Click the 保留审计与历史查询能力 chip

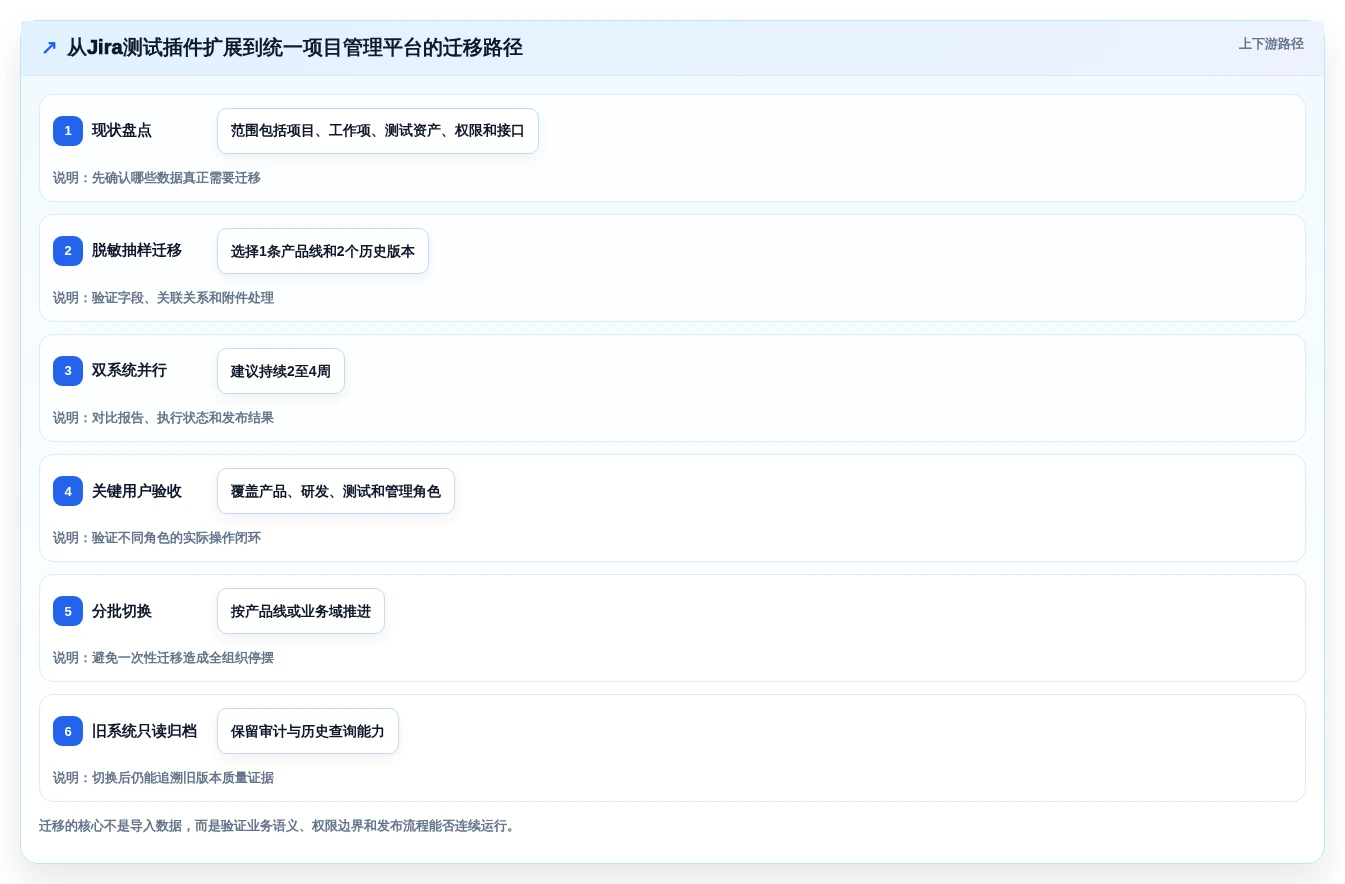click(308, 731)
